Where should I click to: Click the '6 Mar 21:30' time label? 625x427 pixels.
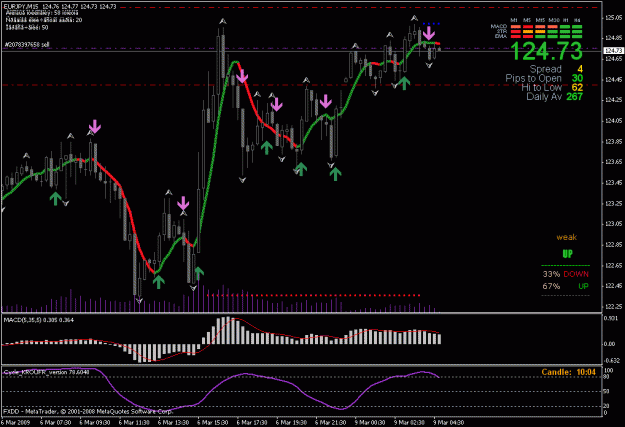(x=330, y=422)
